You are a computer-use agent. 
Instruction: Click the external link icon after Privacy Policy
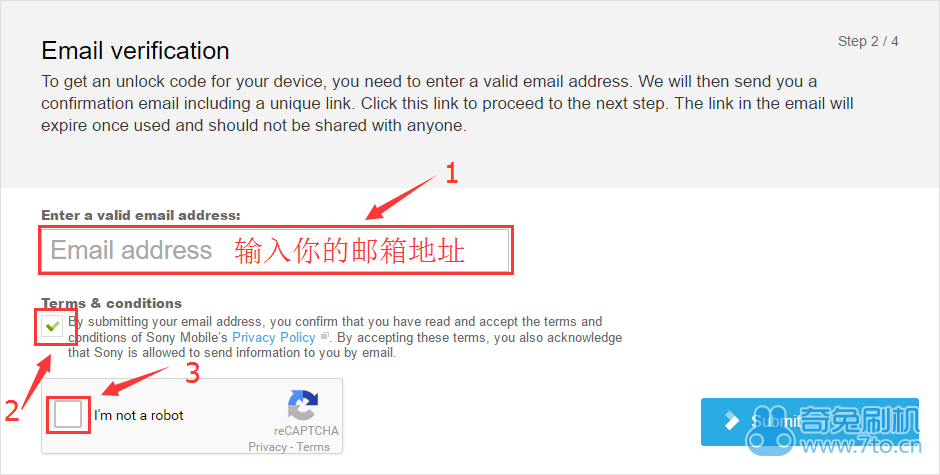click(324, 336)
